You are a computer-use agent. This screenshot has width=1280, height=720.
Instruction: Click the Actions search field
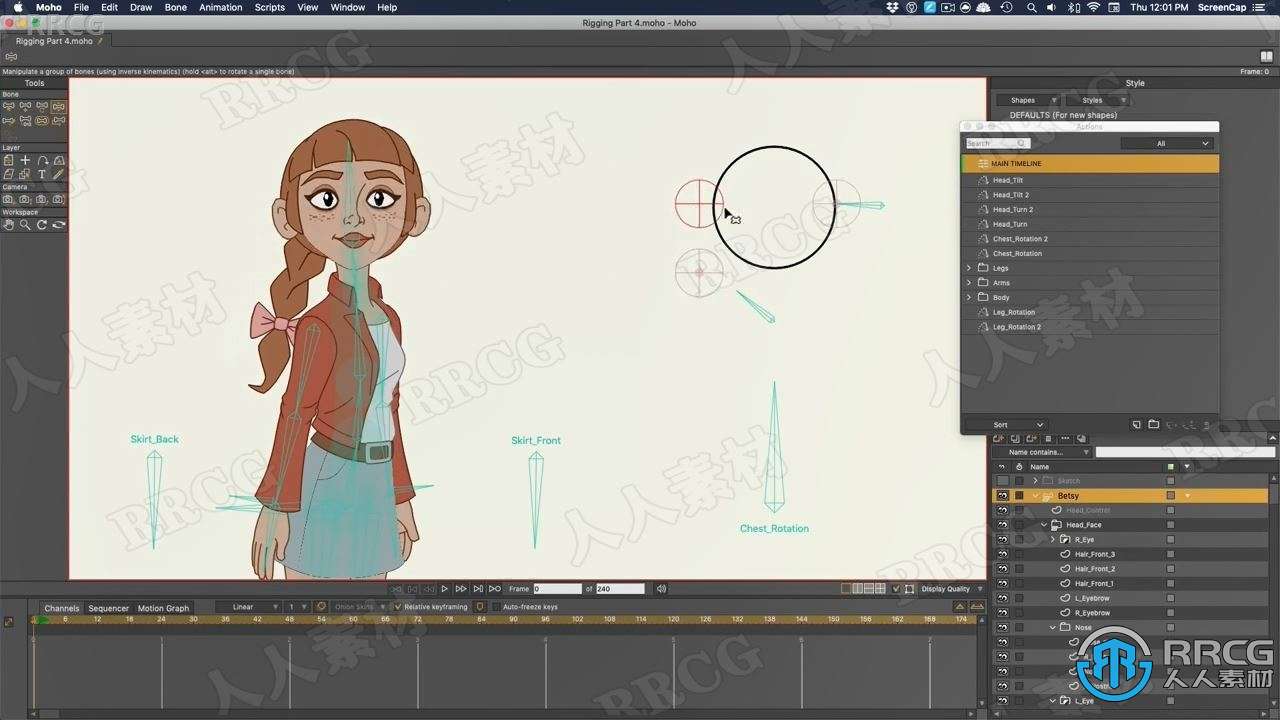(x=997, y=143)
